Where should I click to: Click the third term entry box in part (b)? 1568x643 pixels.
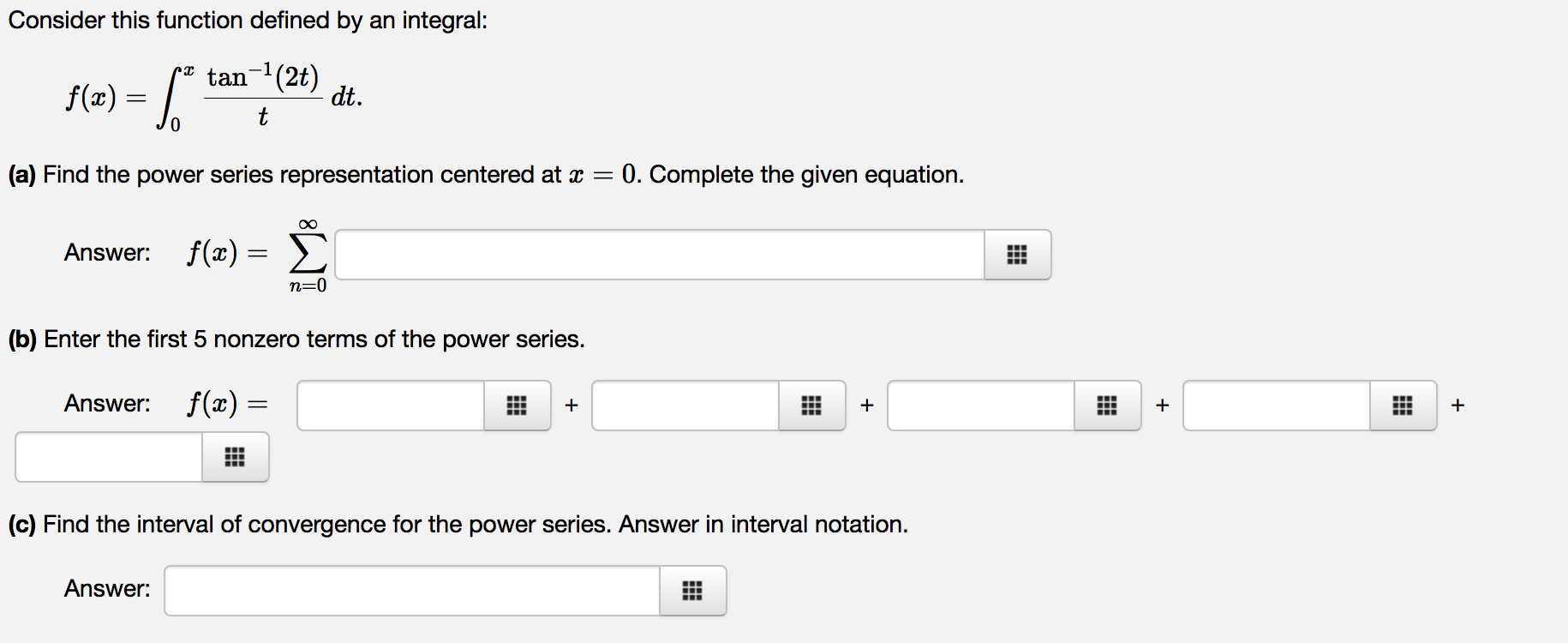(981, 406)
